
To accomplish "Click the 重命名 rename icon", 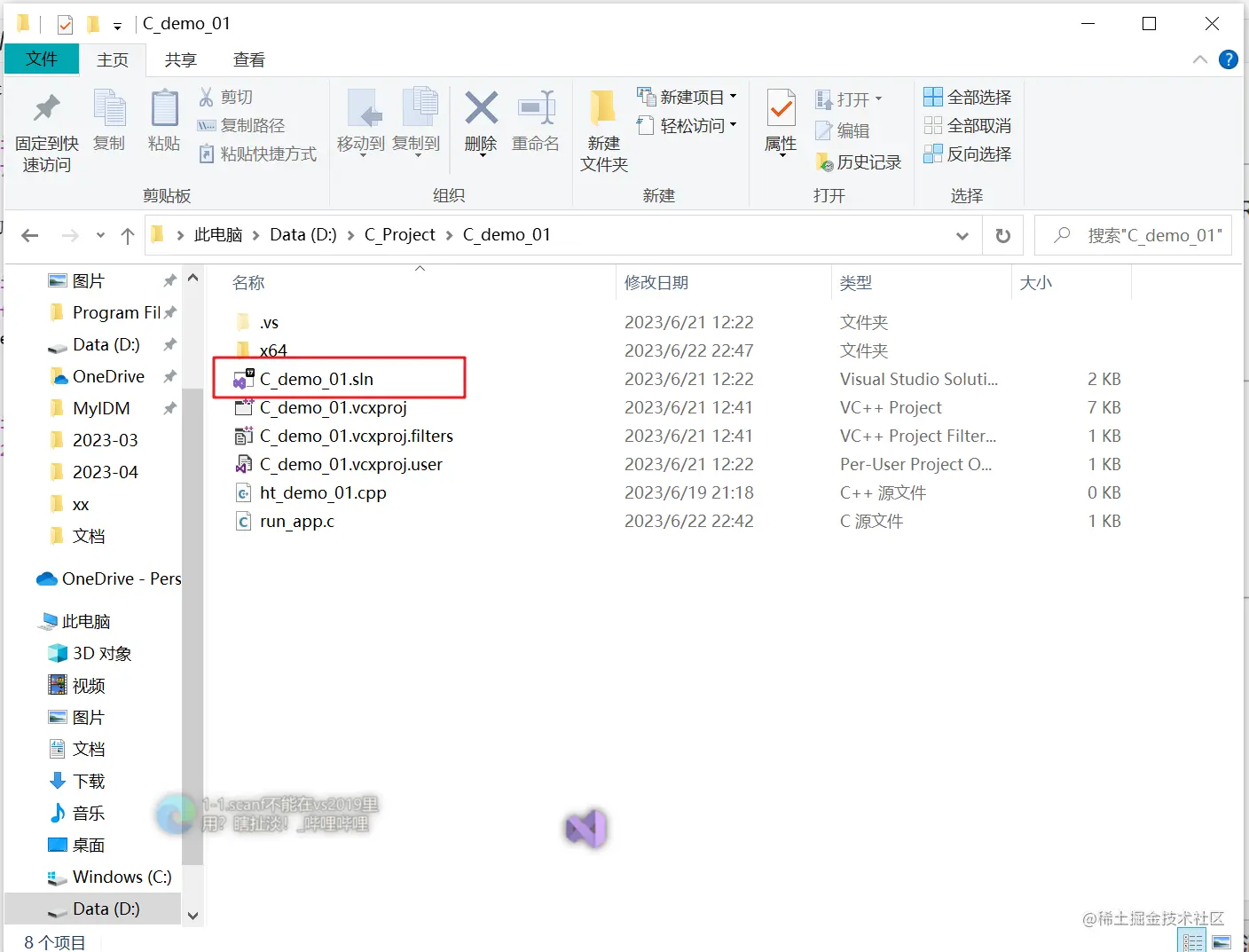I will [x=536, y=108].
